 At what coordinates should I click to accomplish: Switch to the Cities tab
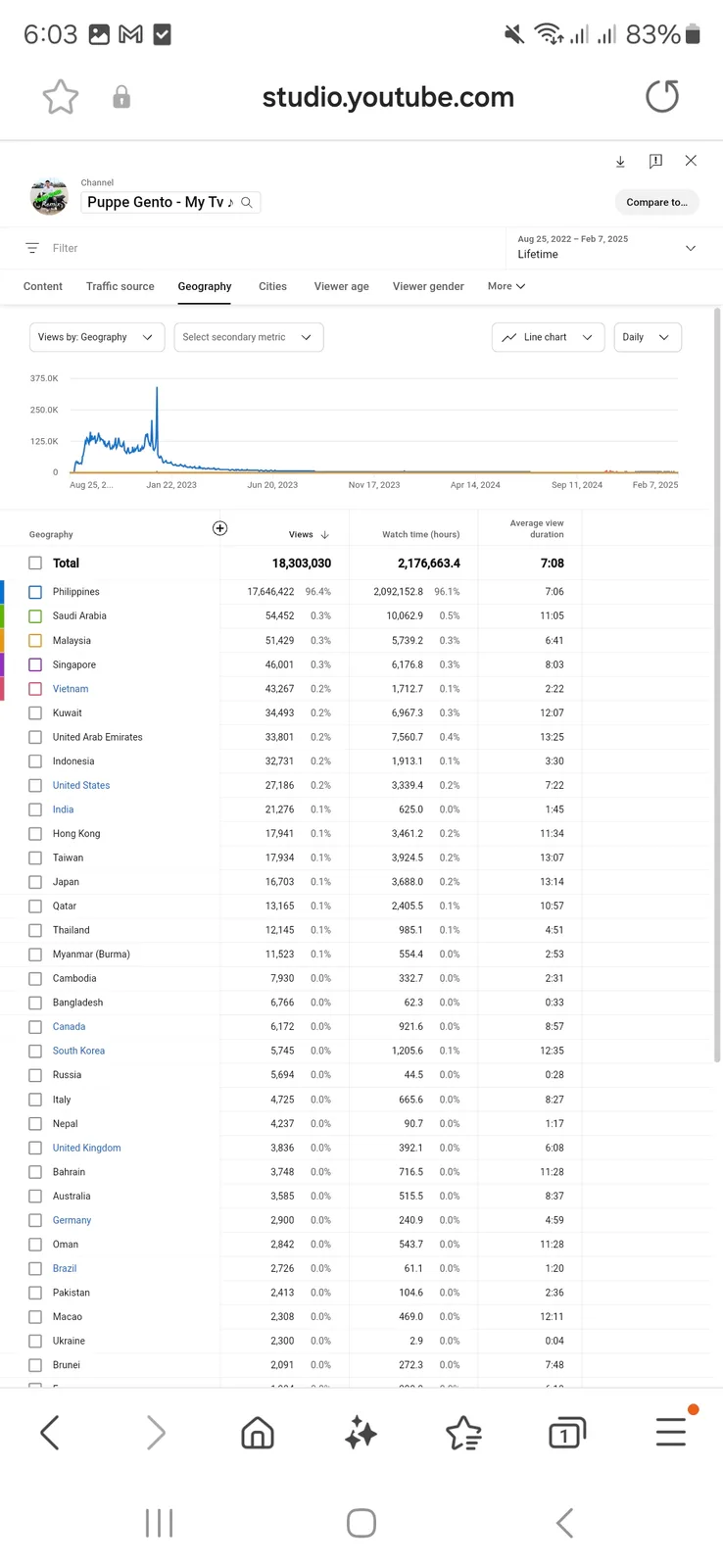tap(272, 286)
